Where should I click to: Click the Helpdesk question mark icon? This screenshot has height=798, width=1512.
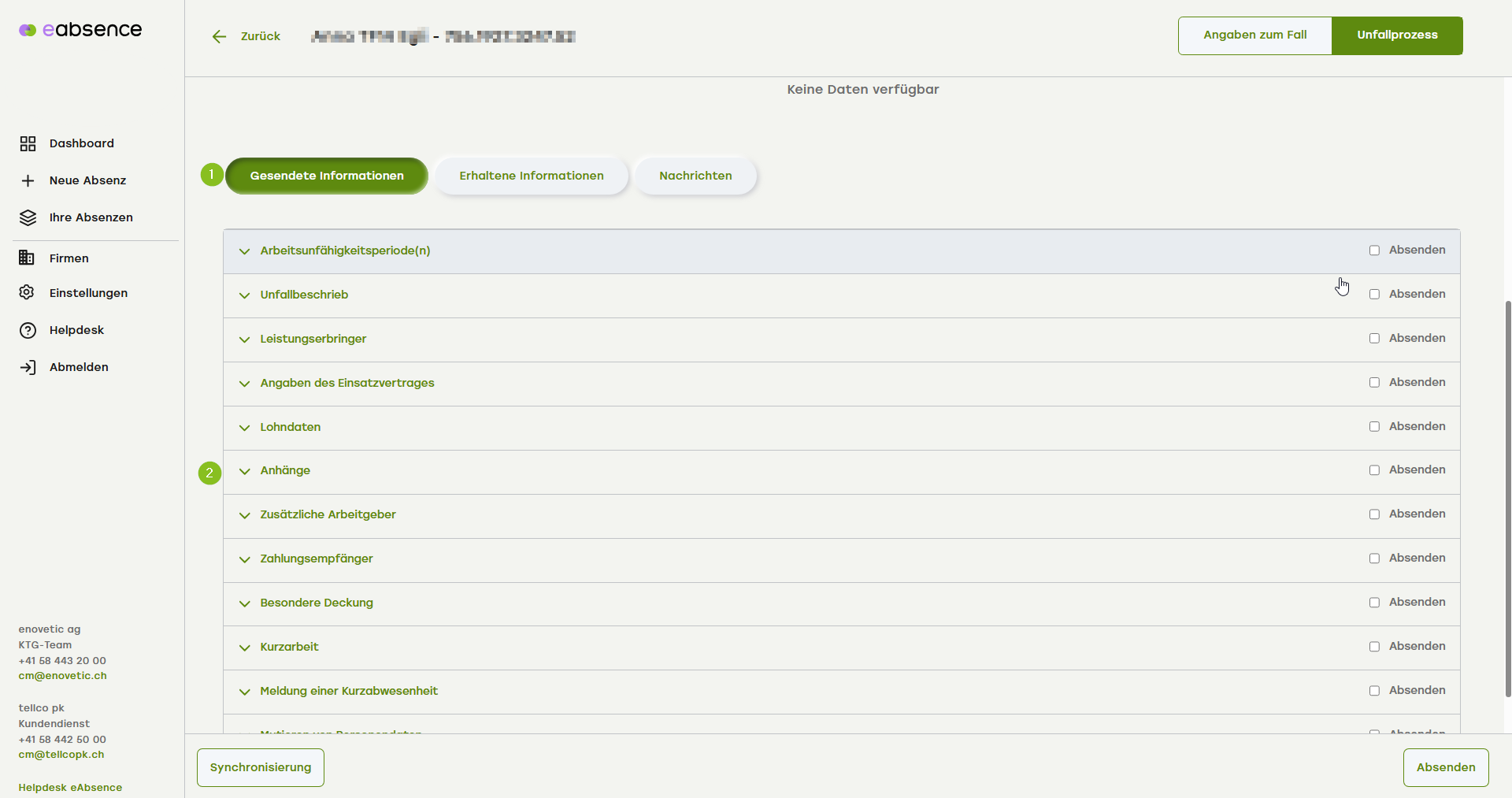(x=28, y=330)
